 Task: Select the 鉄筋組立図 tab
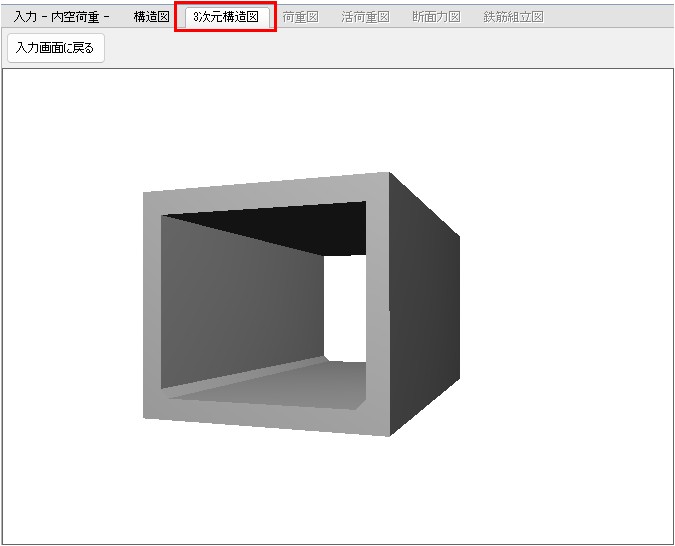[x=514, y=17]
